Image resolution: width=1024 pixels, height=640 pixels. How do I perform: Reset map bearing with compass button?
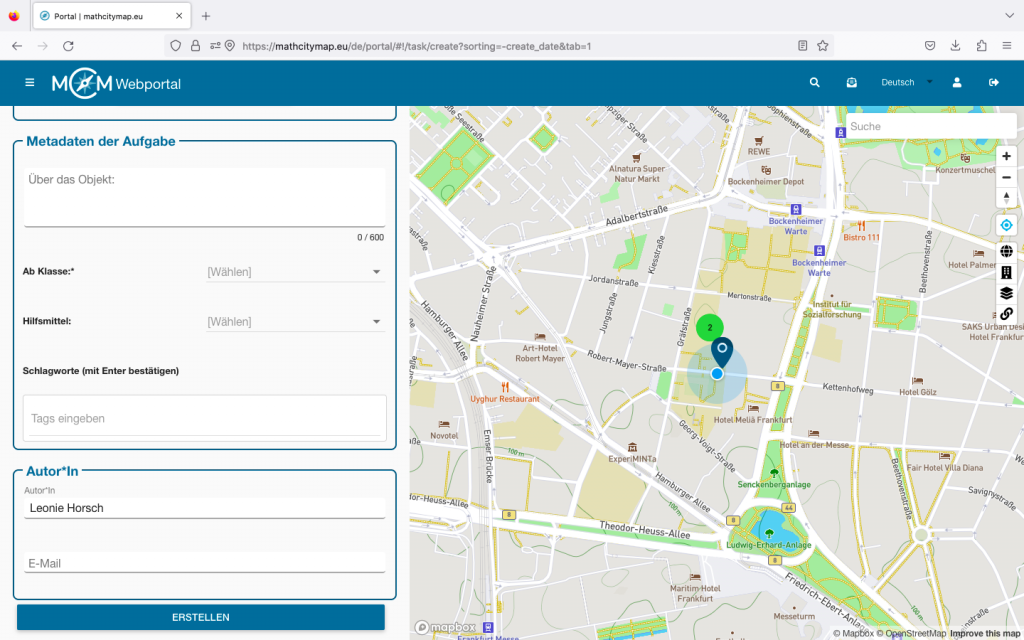pos(1006,198)
